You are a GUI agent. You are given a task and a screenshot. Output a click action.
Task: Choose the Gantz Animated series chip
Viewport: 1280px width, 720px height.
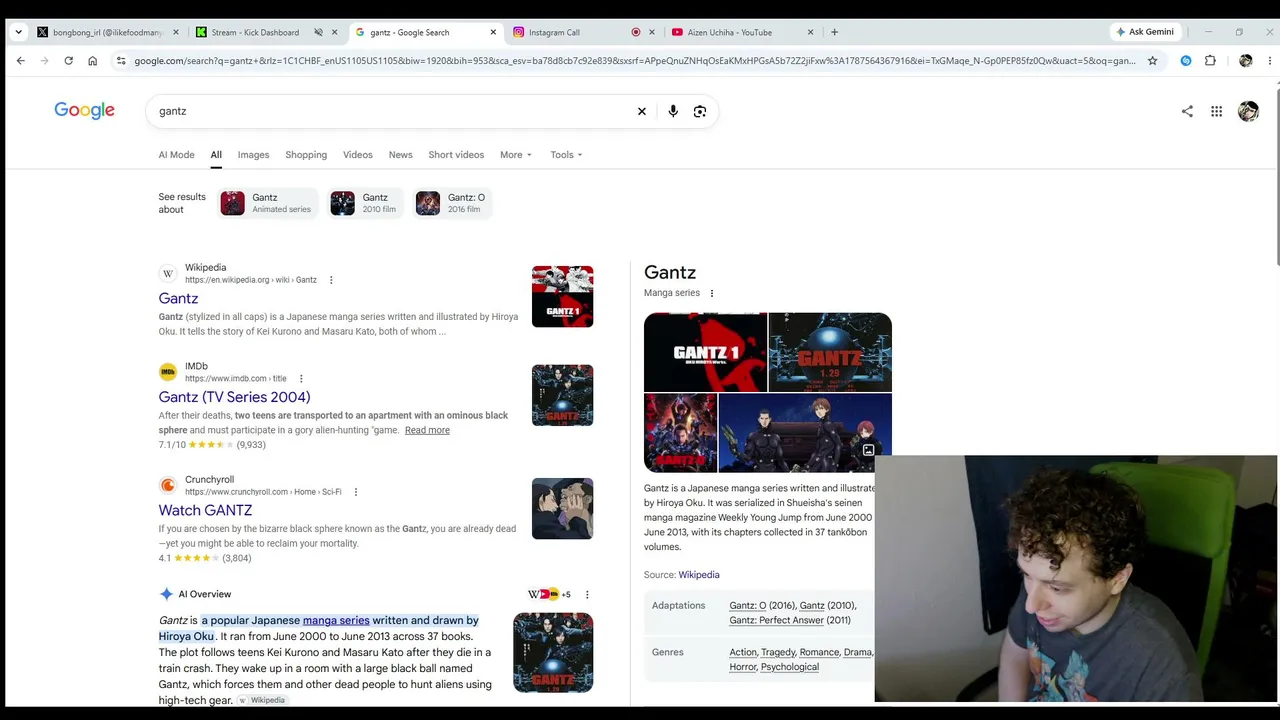[x=268, y=203]
